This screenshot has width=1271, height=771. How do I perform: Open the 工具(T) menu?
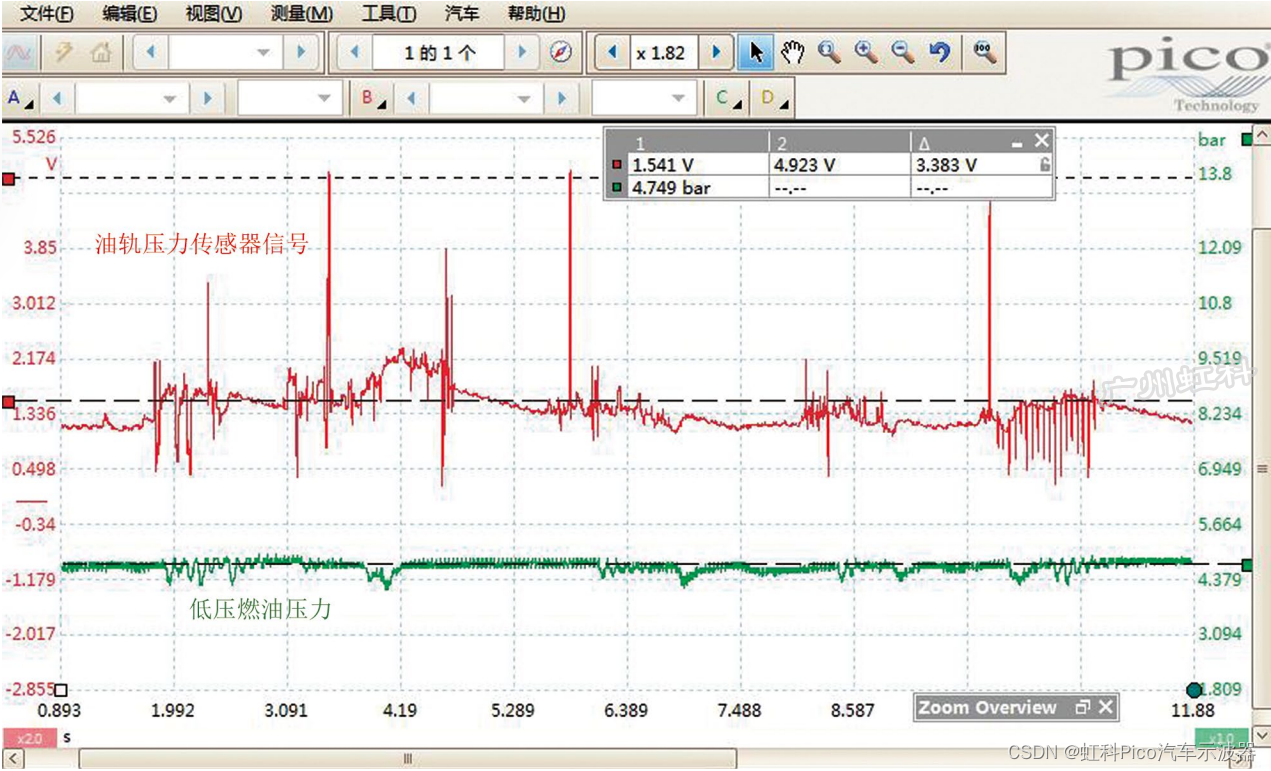click(389, 14)
